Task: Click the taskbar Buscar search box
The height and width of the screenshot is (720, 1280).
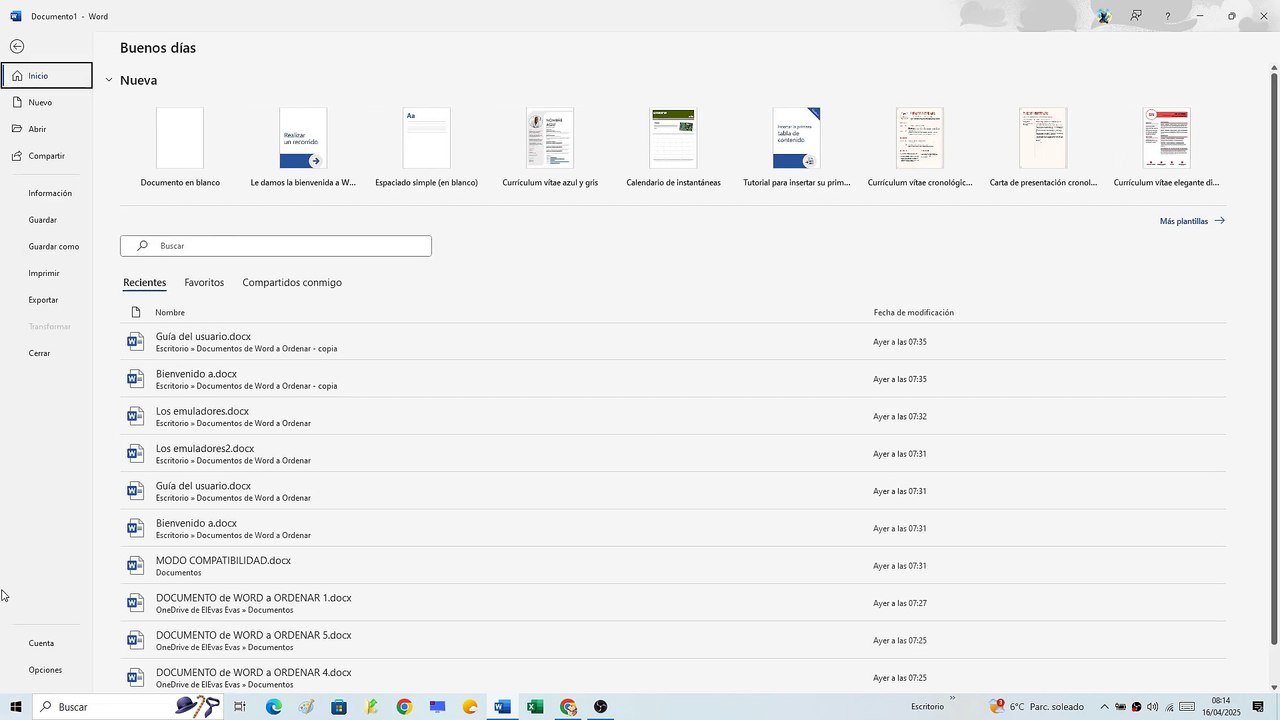Action: [128, 707]
